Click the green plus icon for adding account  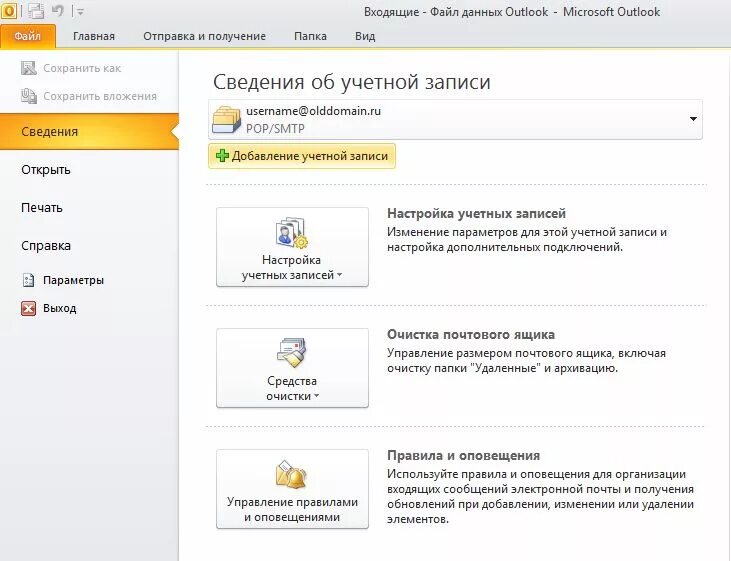[222, 156]
